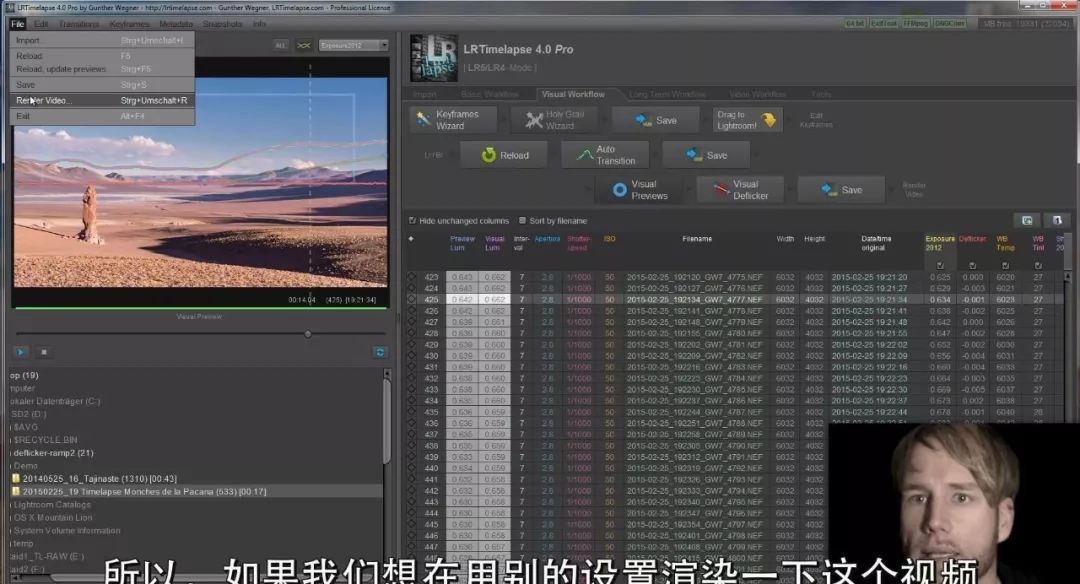The height and width of the screenshot is (584, 1080).
Task: Select the deflicker-ramp2 (21) folder
Action: point(53,453)
